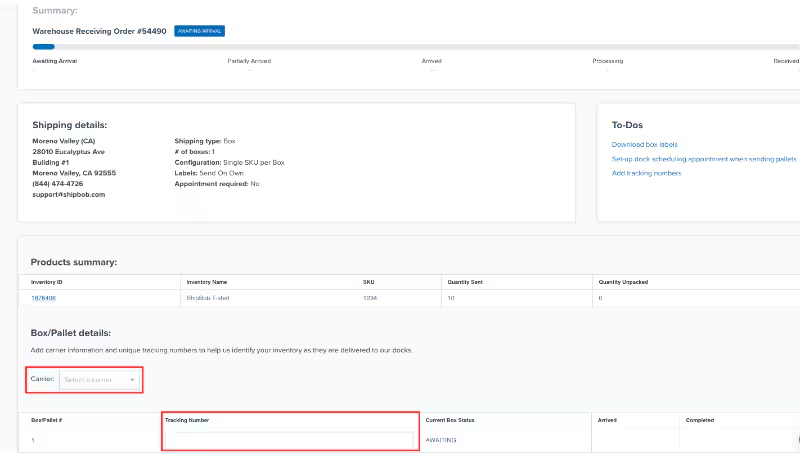
Task: Click the SKU value 1234 cell
Action: [370, 298]
